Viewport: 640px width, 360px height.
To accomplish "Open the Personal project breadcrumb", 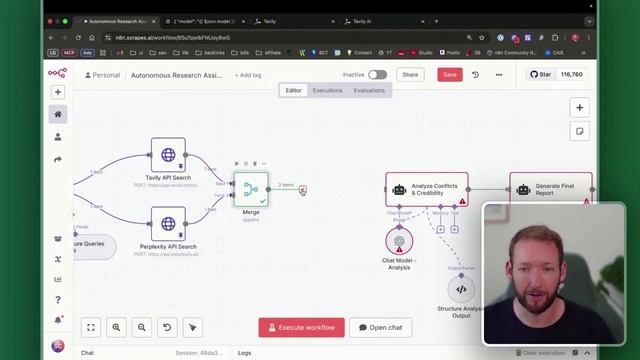I will [x=102, y=75].
